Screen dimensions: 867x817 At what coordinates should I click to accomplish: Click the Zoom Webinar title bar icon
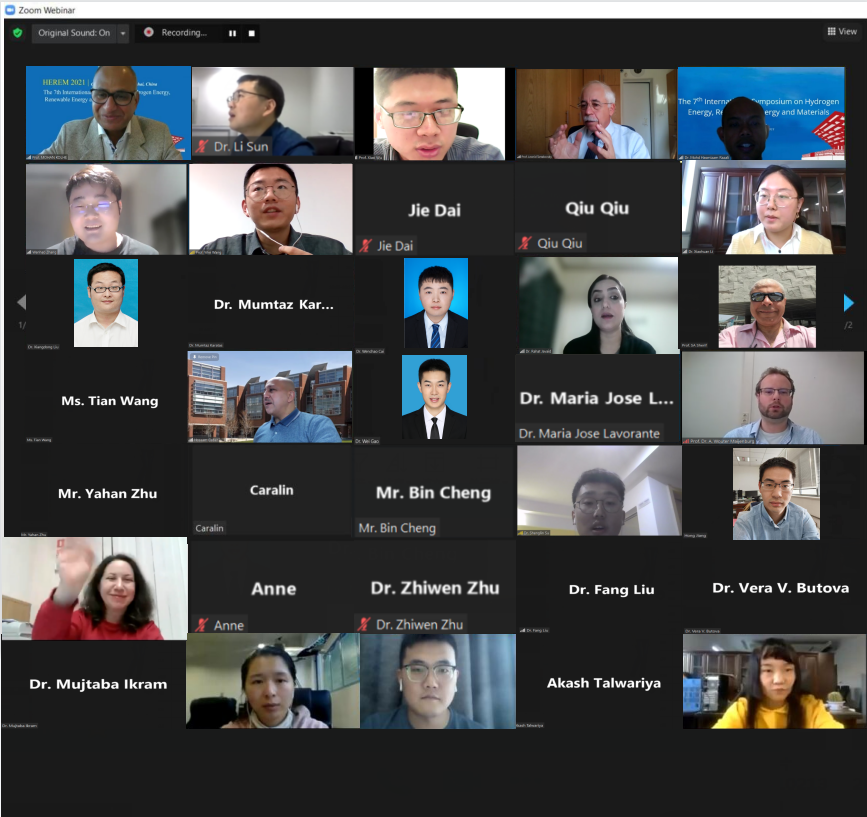tap(10, 10)
